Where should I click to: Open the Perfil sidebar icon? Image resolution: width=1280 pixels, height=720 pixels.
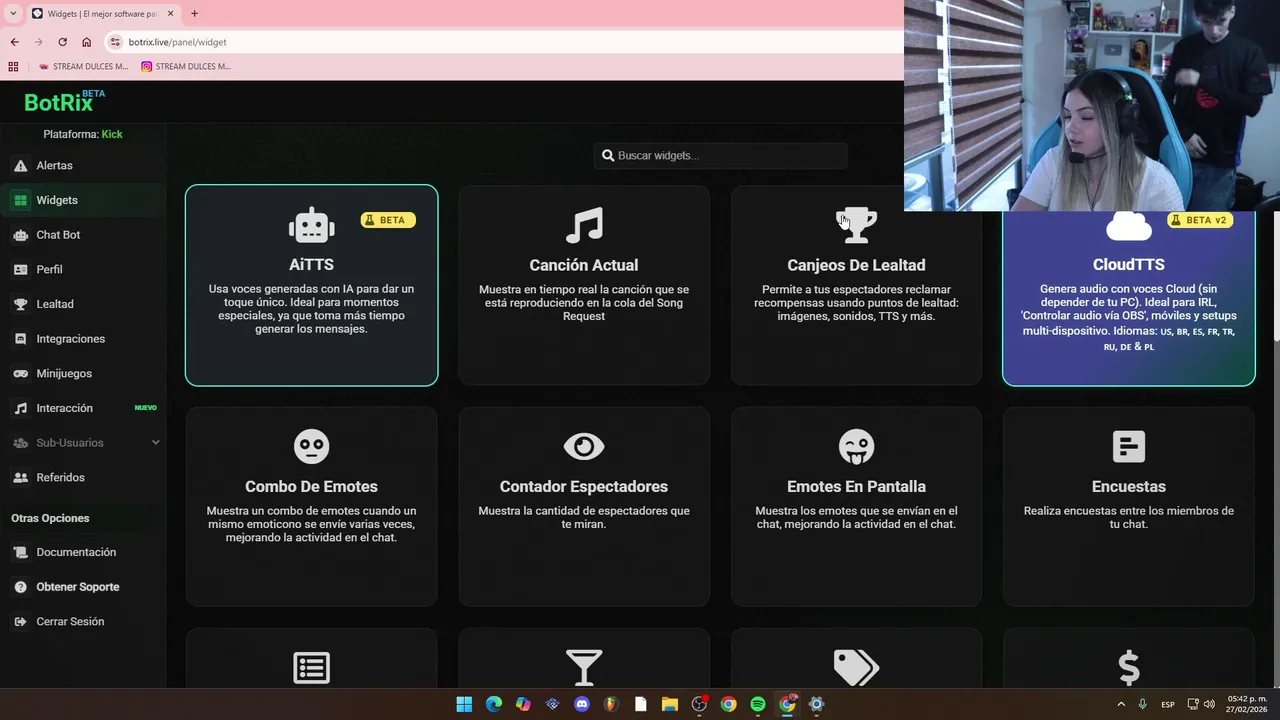tap(20, 269)
